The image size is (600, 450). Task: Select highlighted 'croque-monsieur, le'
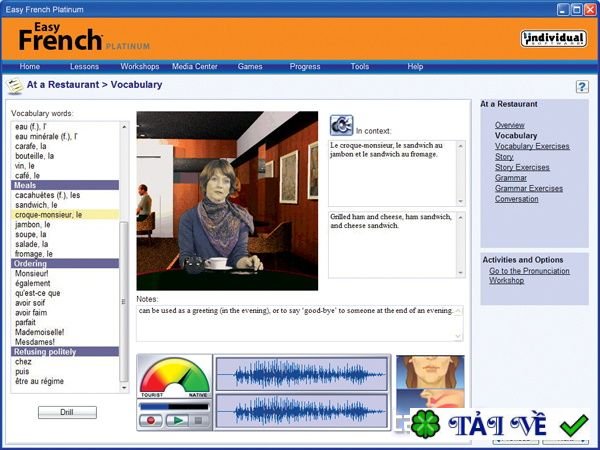point(65,215)
